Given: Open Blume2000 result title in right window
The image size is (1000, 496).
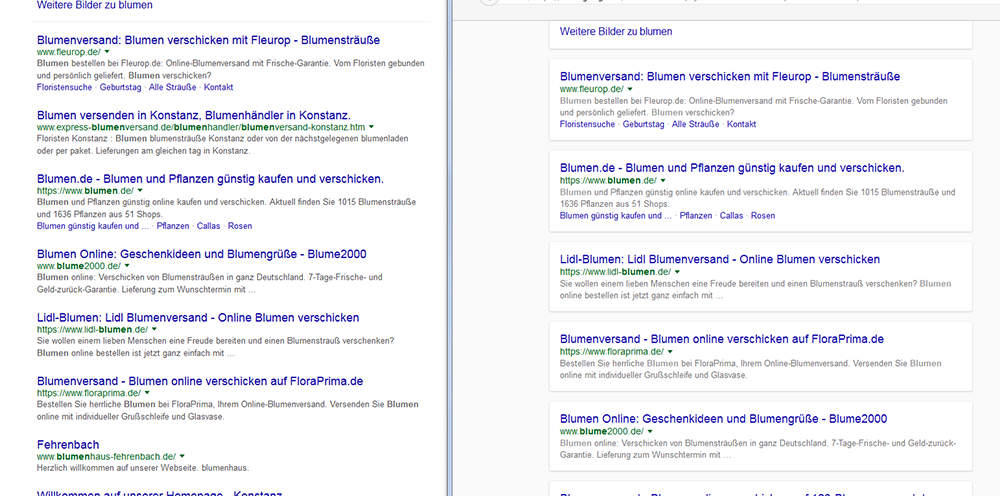Looking at the screenshot, I should pyautogui.click(x=723, y=419).
